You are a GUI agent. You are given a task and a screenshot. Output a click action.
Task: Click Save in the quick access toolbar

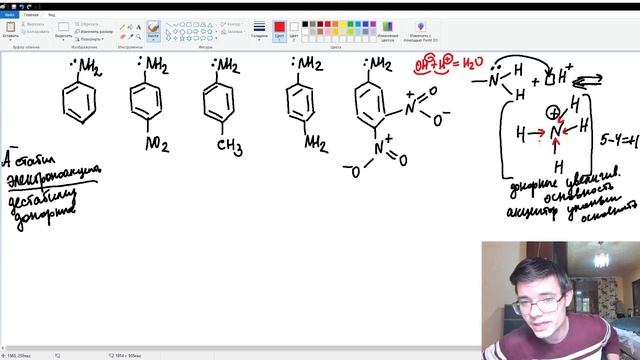click(13, 7)
